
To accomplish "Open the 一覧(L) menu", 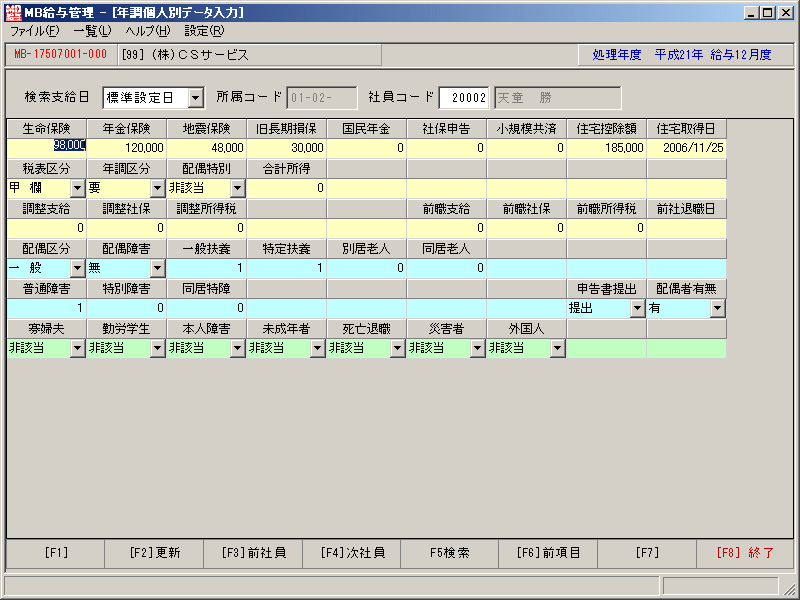I will [x=92, y=31].
